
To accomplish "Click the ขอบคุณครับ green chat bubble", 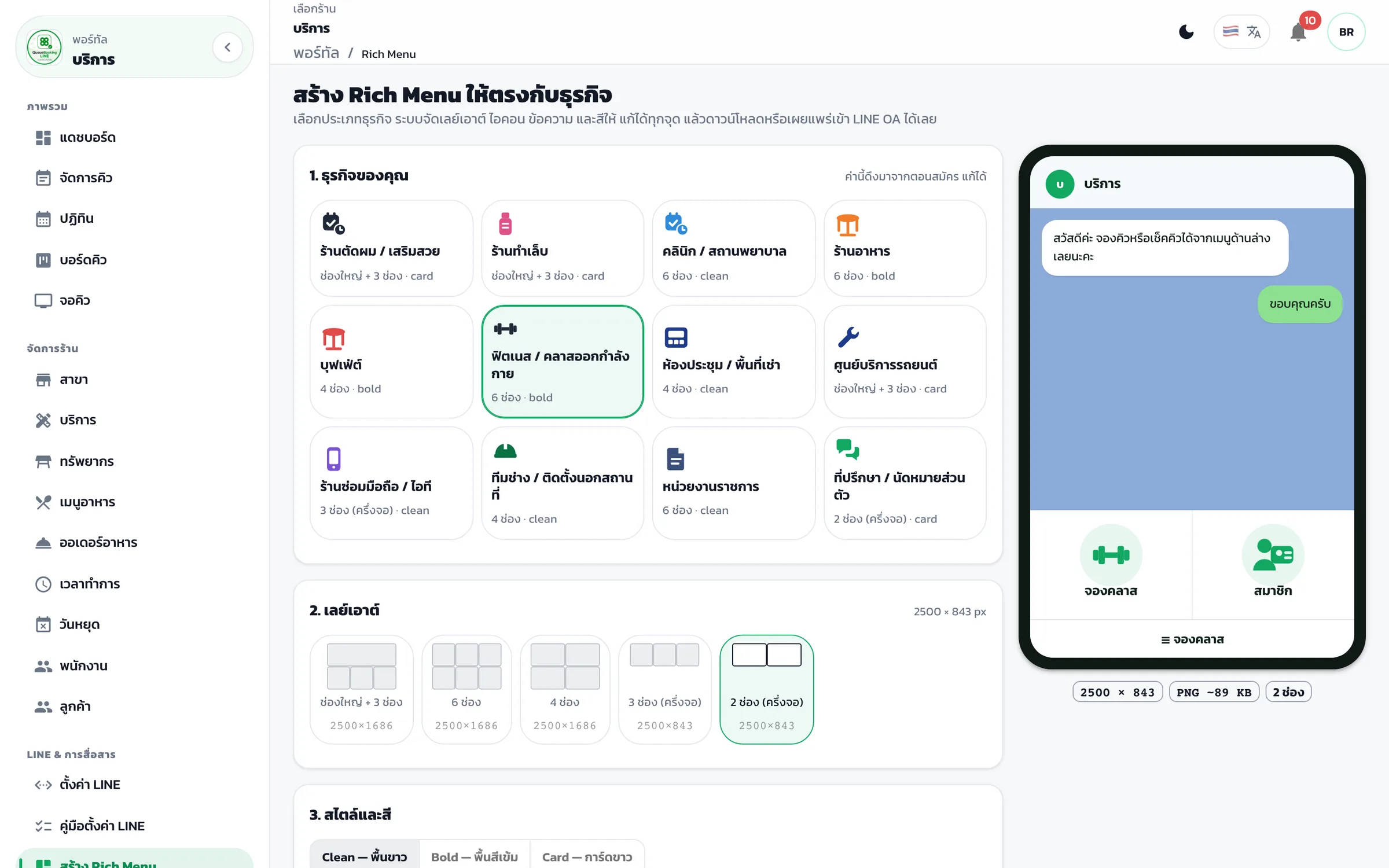I will [1300, 304].
